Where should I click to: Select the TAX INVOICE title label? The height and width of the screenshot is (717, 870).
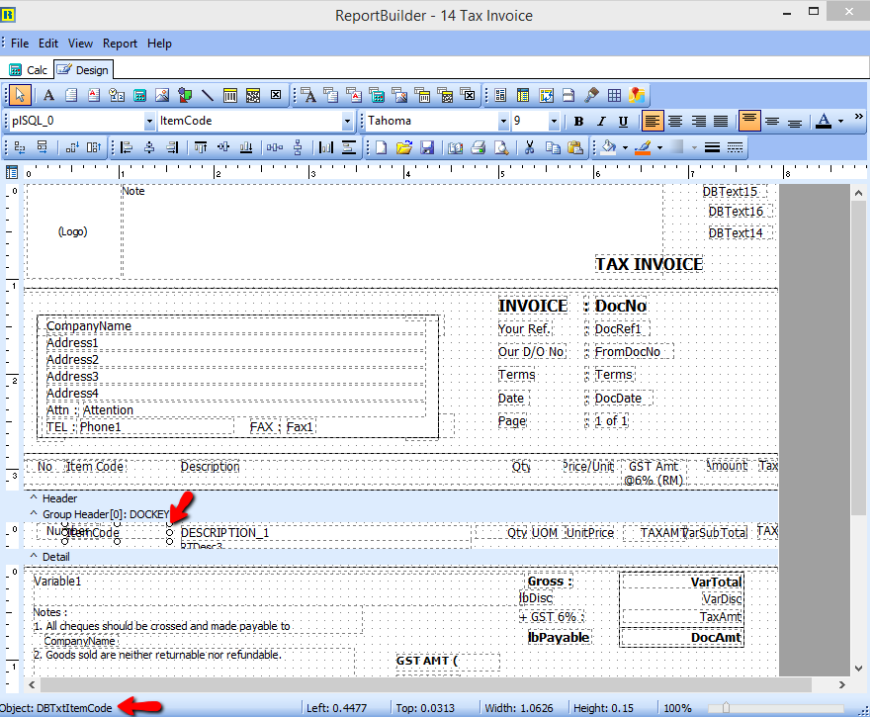pyautogui.click(x=649, y=264)
